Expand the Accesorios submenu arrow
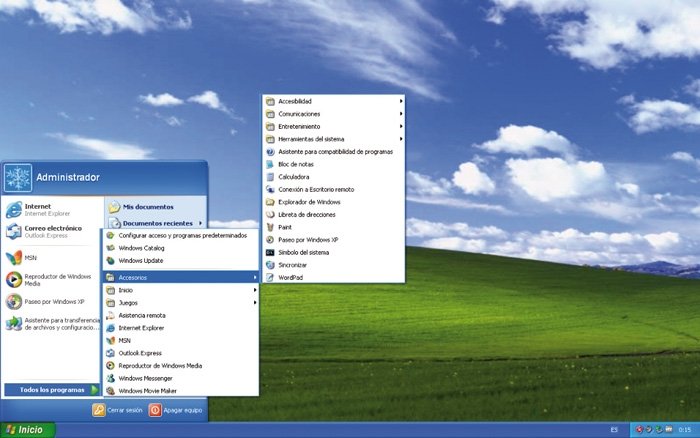 point(255,277)
